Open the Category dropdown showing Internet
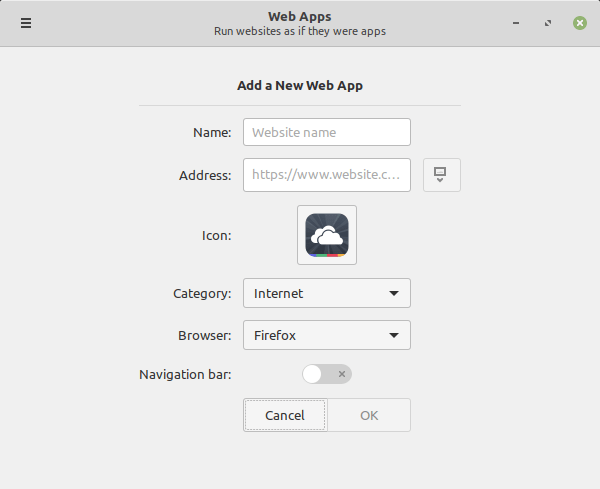The width and height of the screenshot is (600, 489). pos(327,293)
